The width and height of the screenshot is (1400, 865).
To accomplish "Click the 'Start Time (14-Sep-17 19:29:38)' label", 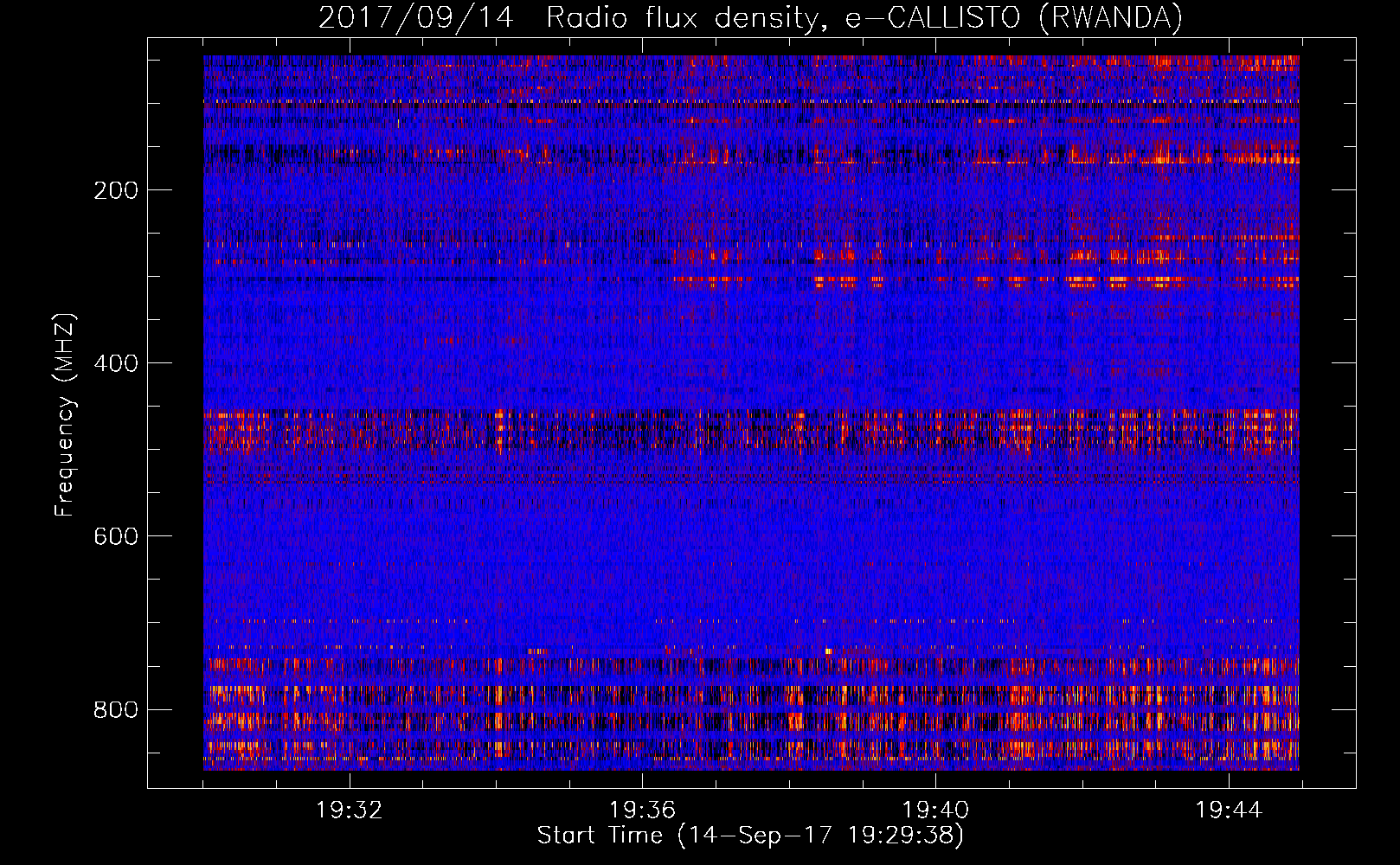I will point(750,836).
